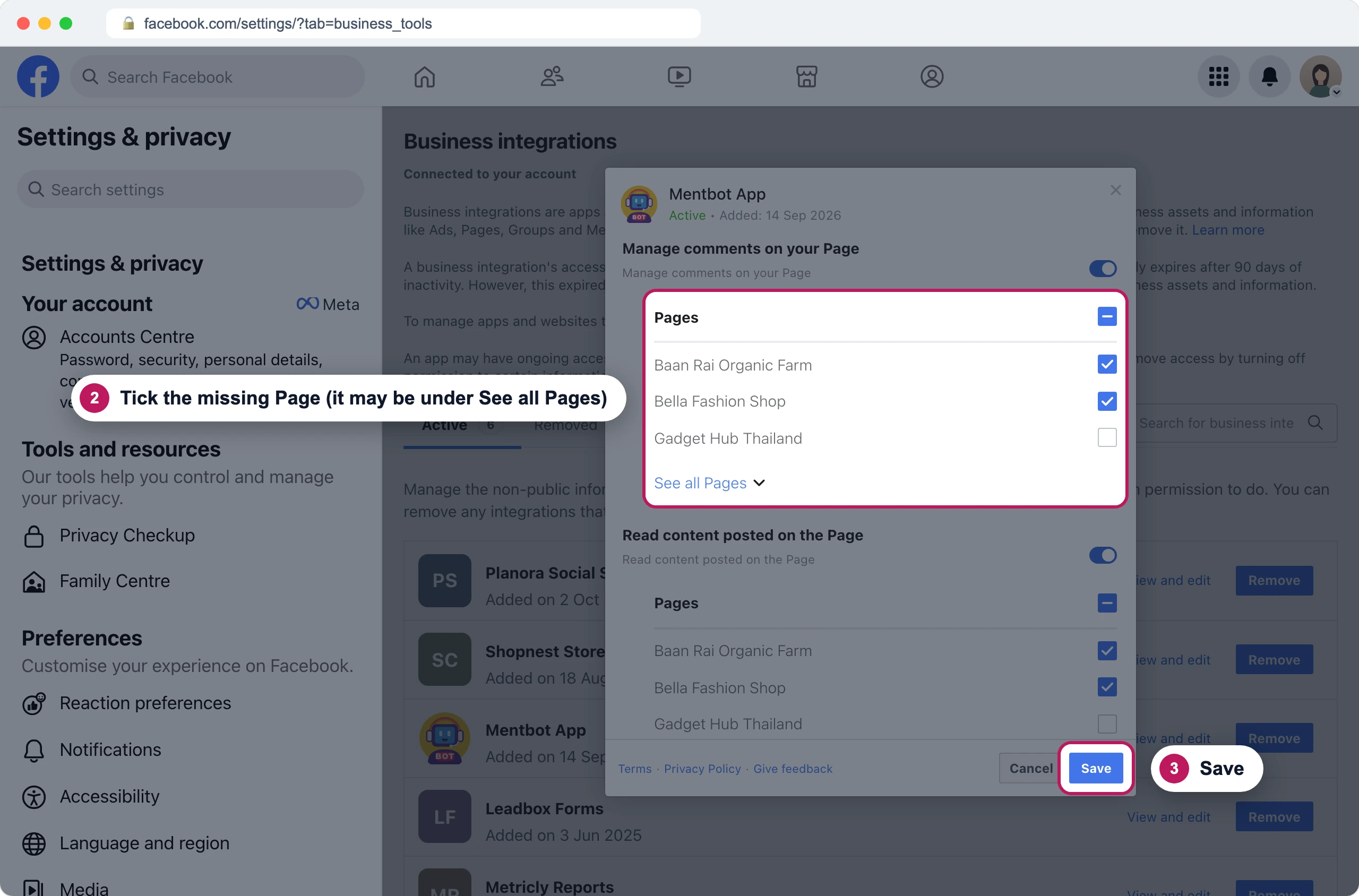Toggle the Pages select-all checkbox under Read content
Image resolution: width=1359 pixels, height=896 pixels.
(x=1107, y=603)
